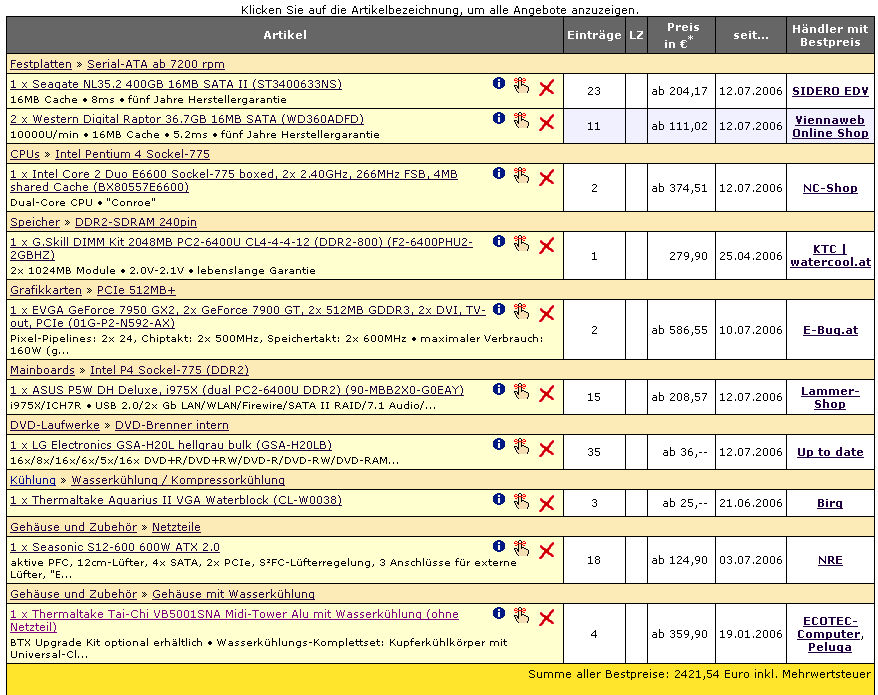Open Netzteile subcategory link
The image size is (878, 695).
pos(176,527)
